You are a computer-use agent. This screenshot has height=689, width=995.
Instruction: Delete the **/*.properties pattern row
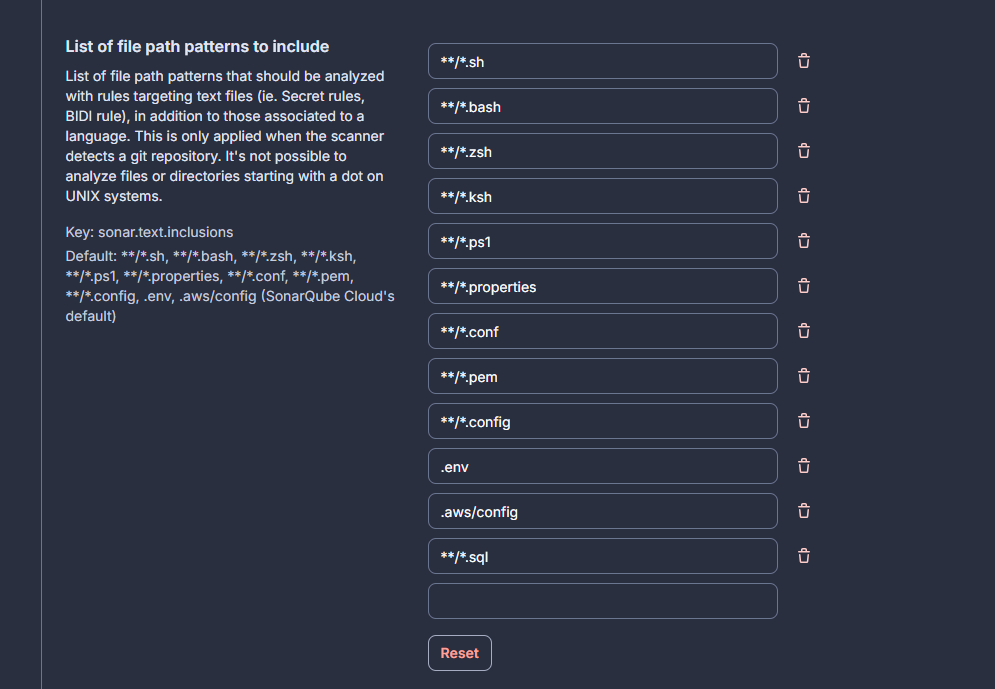pyautogui.click(x=804, y=286)
